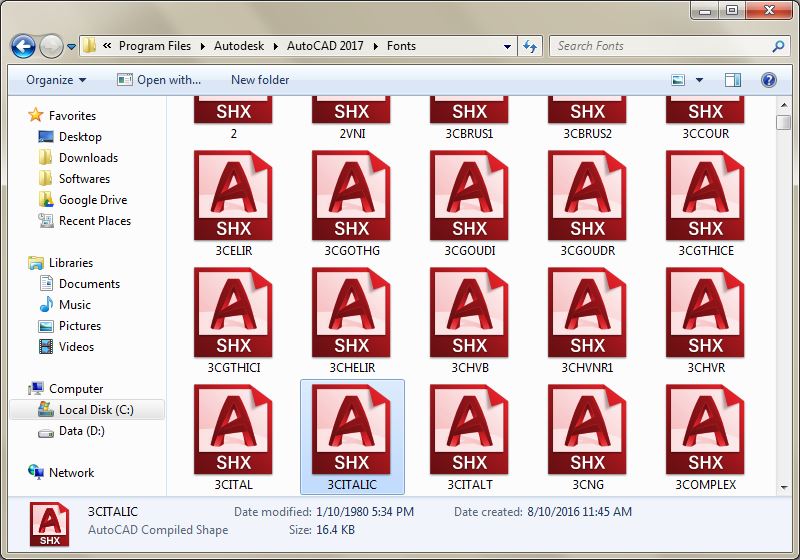Click the Open with... button
This screenshot has height=560, width=800.
point(159,80)
